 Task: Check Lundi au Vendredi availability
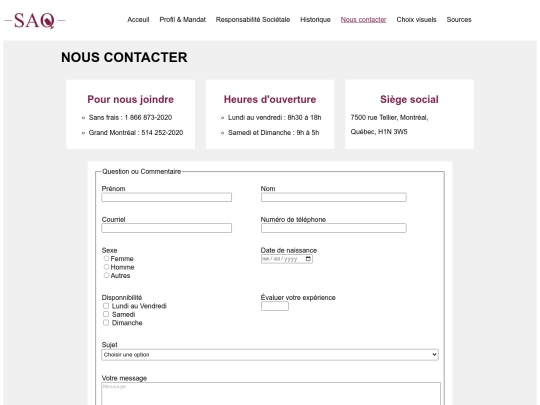point(106,306)
